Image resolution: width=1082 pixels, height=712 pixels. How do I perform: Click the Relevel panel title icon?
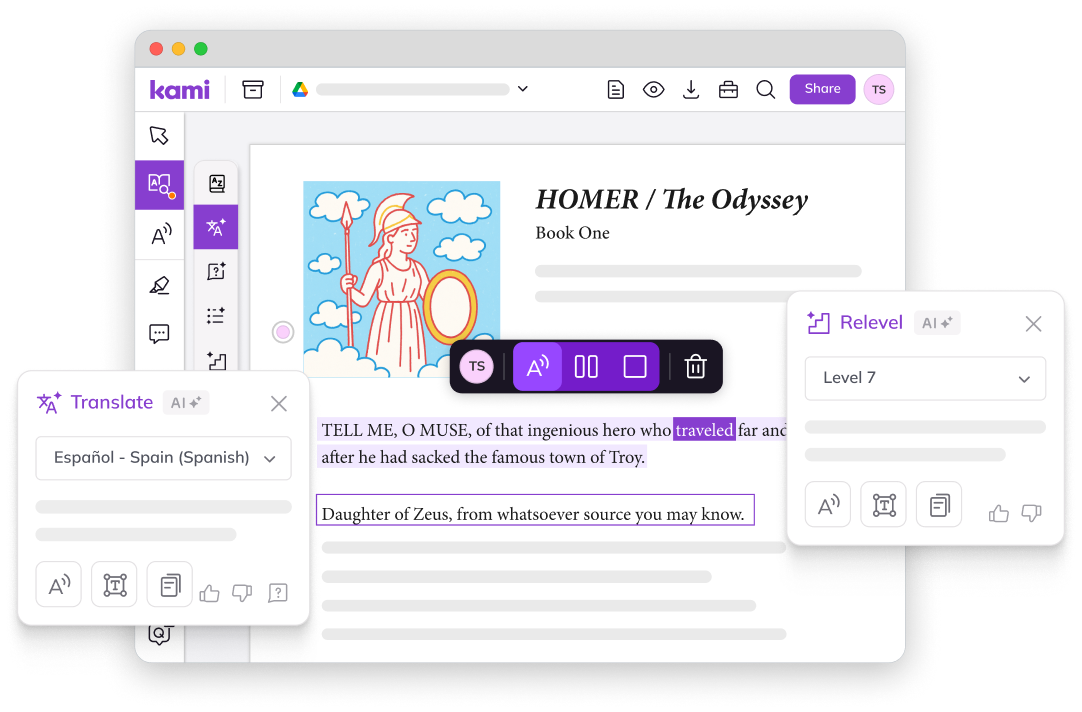point(818,323)
